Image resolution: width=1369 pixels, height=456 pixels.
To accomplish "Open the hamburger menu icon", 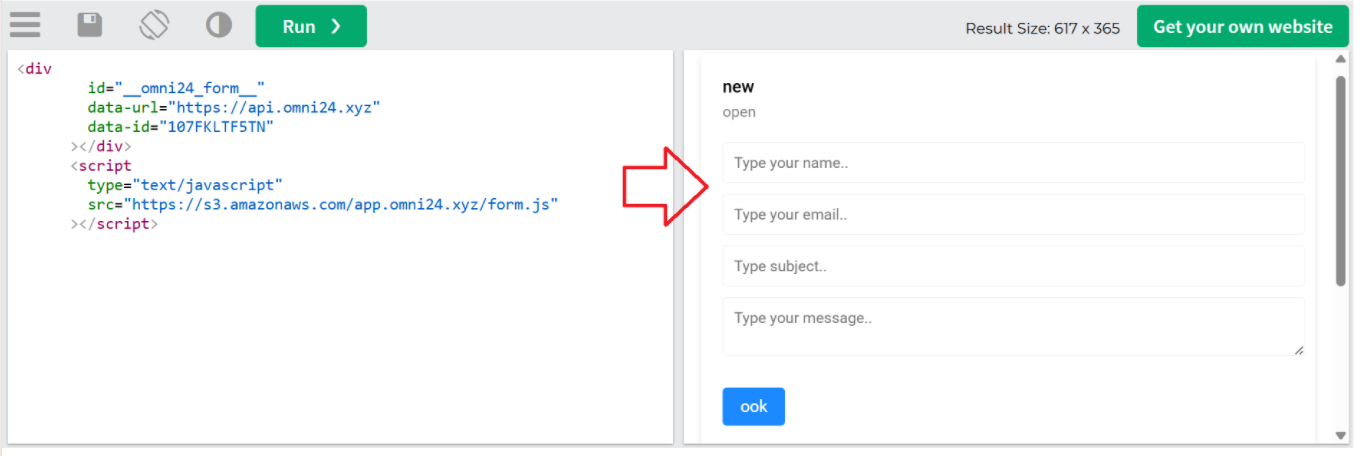I will 25,25.
